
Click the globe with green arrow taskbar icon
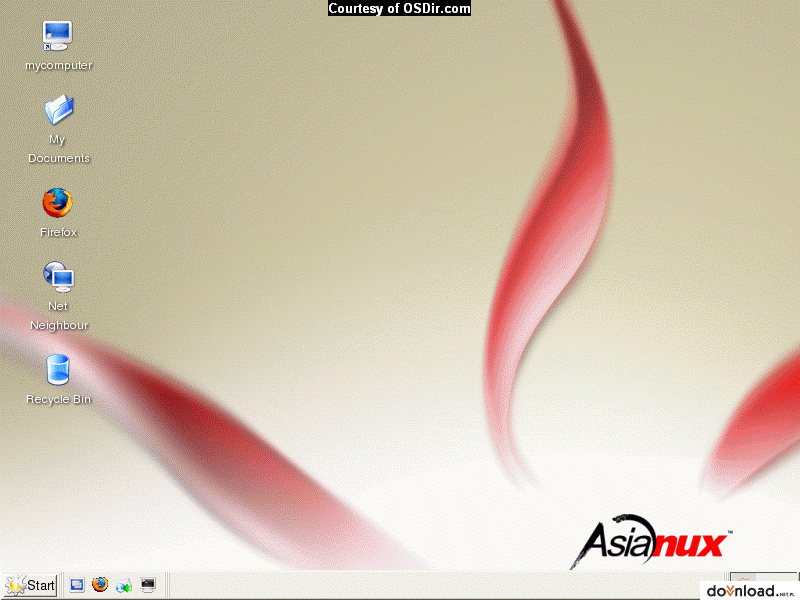[123, 585]
